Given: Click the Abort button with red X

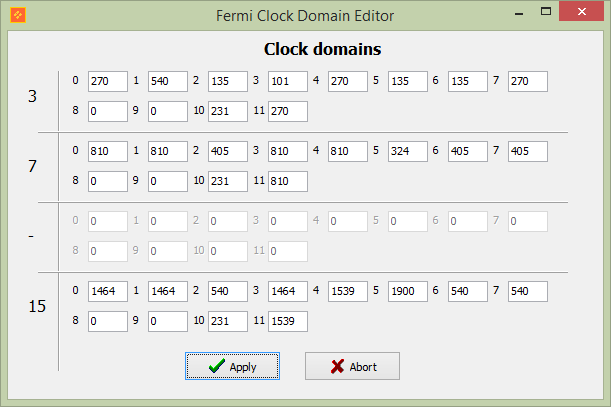Looking at the screenshot, I should [352, 366].
